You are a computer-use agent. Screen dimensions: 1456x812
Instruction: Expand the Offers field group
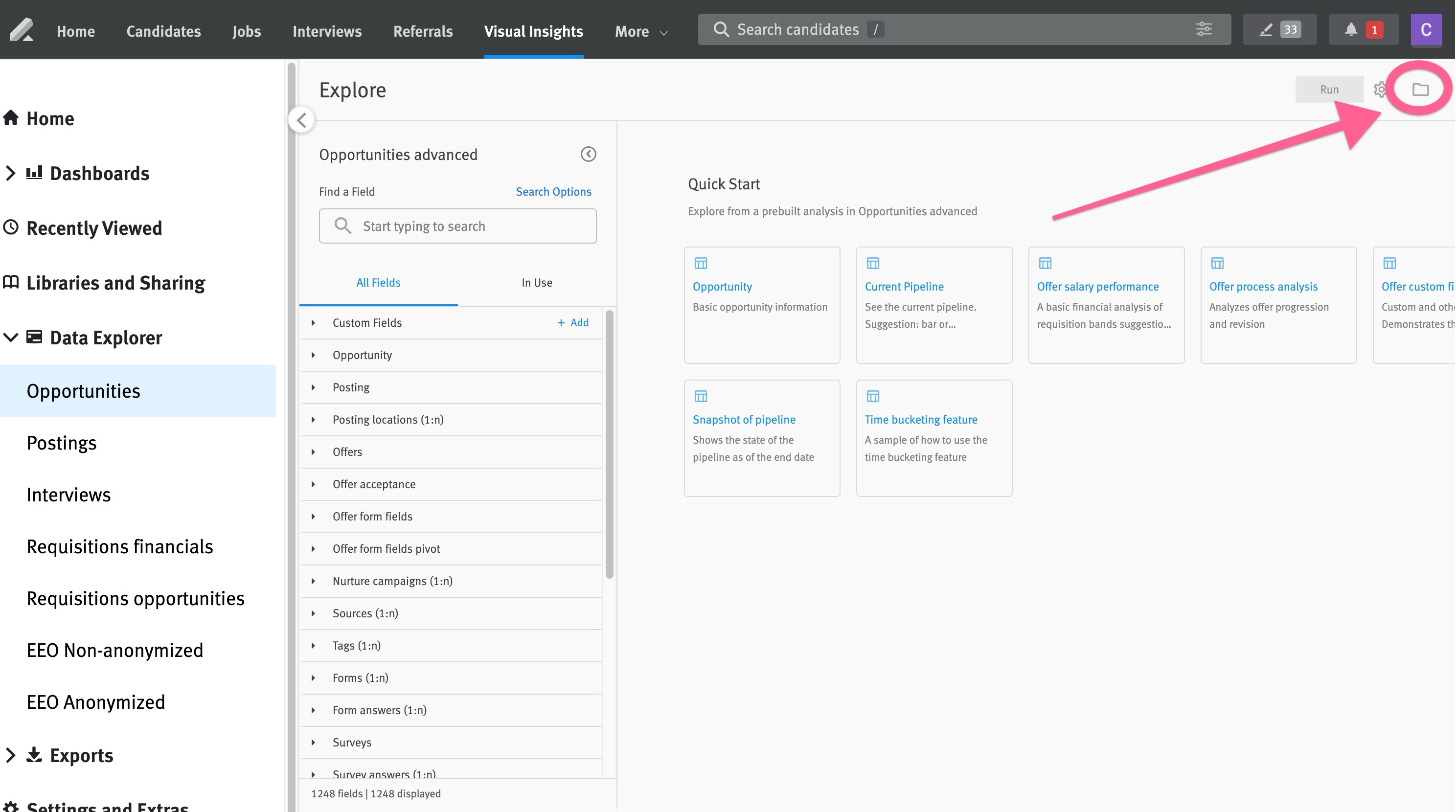[x=313, y=451]
